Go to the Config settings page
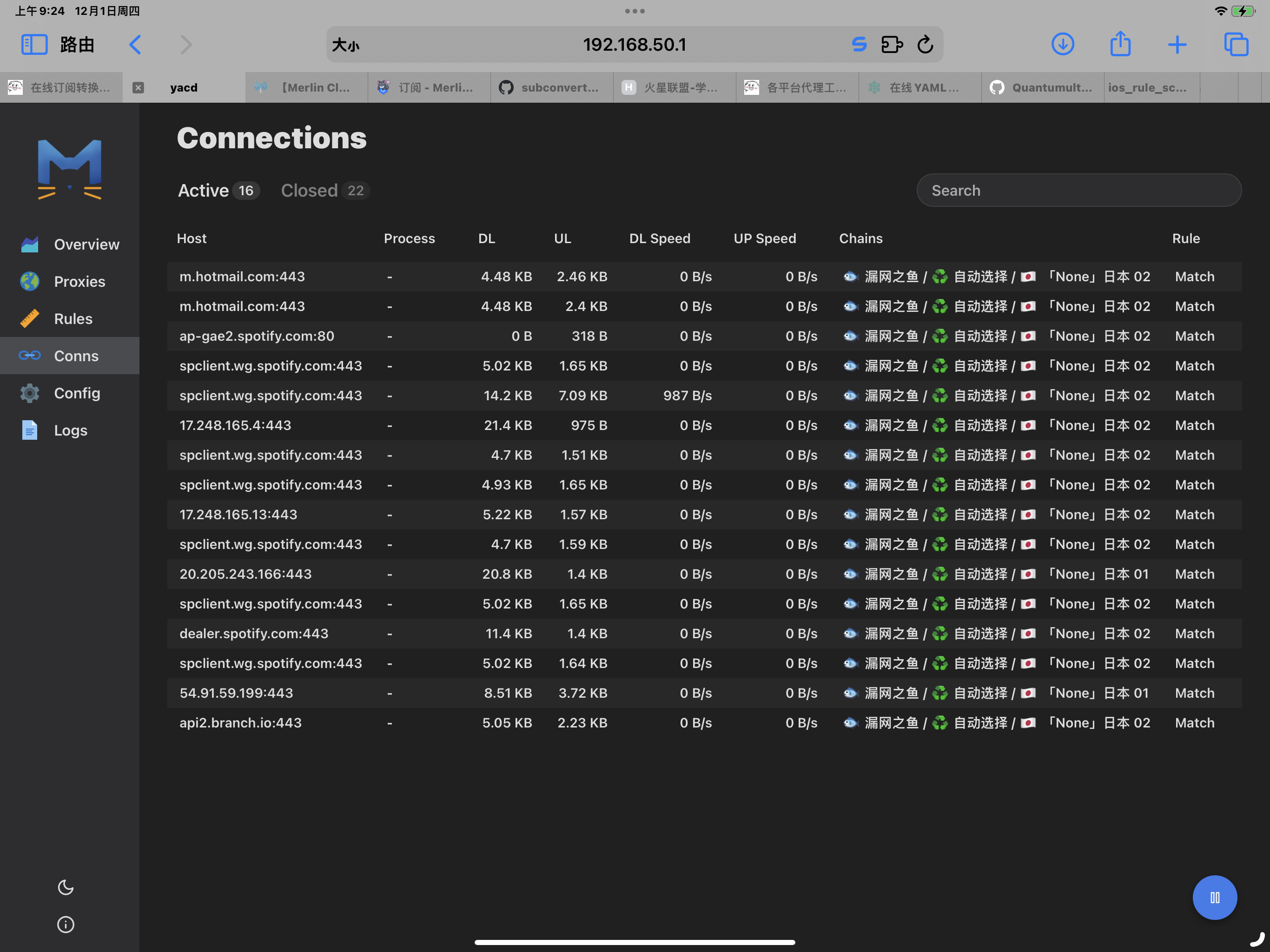 77,393
